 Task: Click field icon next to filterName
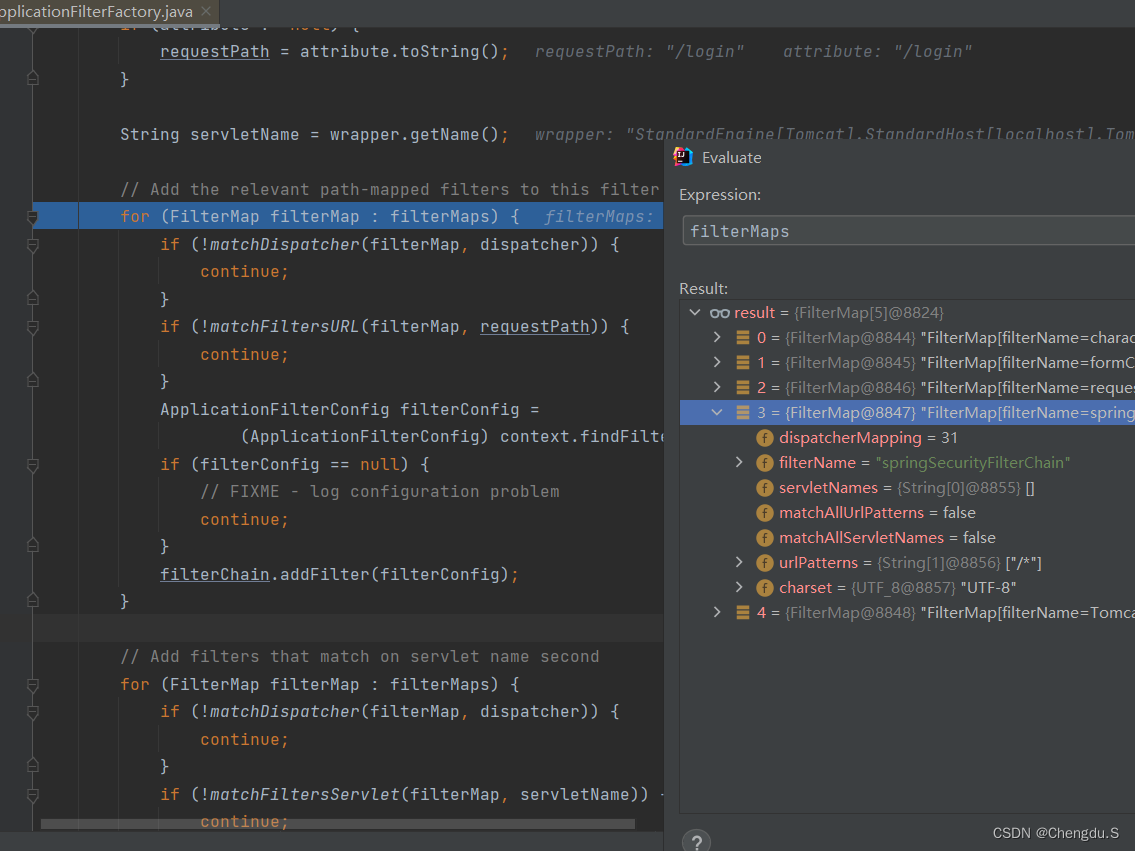765,462
